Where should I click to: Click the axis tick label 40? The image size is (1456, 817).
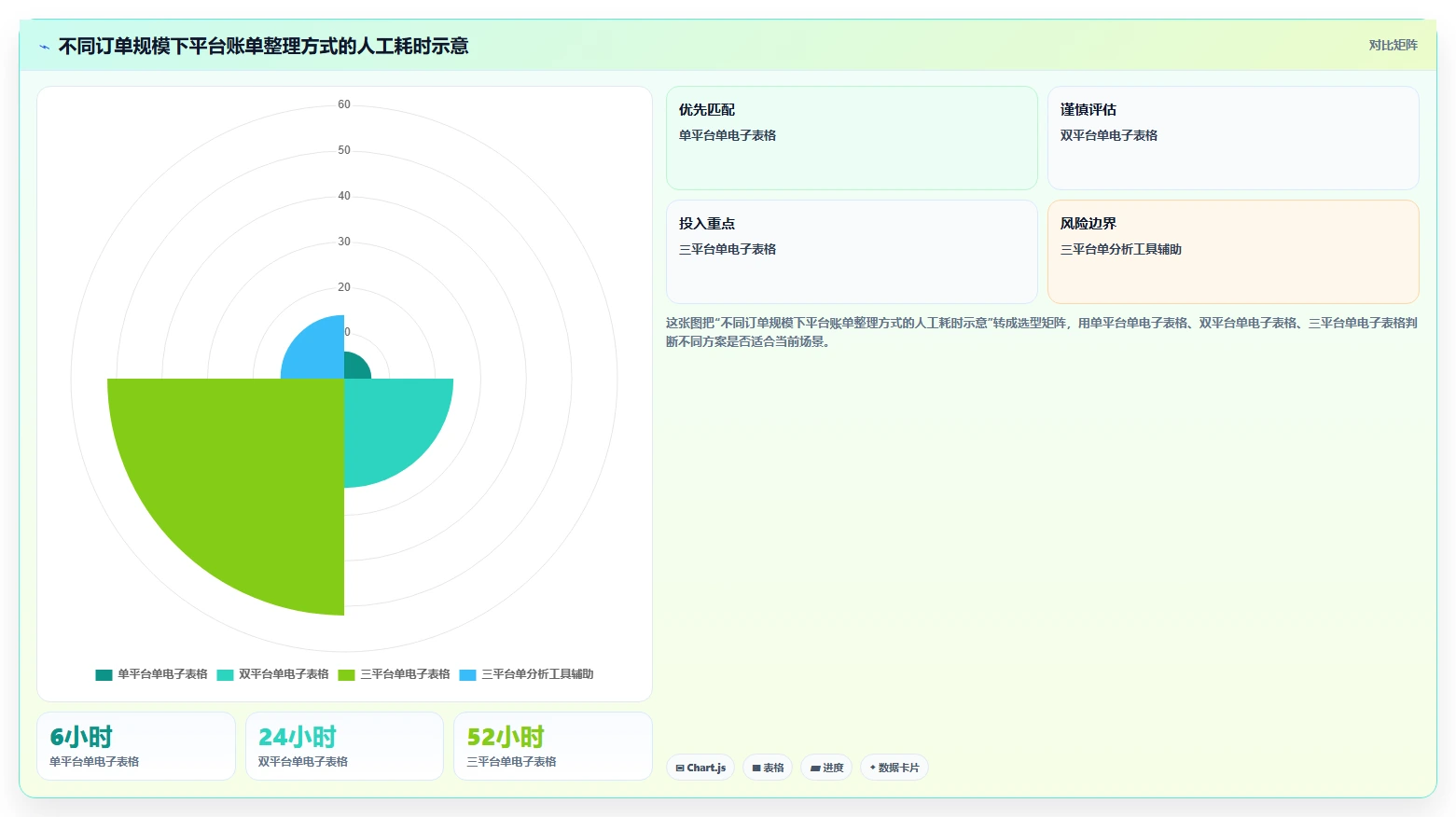click(x=344, y=196)
